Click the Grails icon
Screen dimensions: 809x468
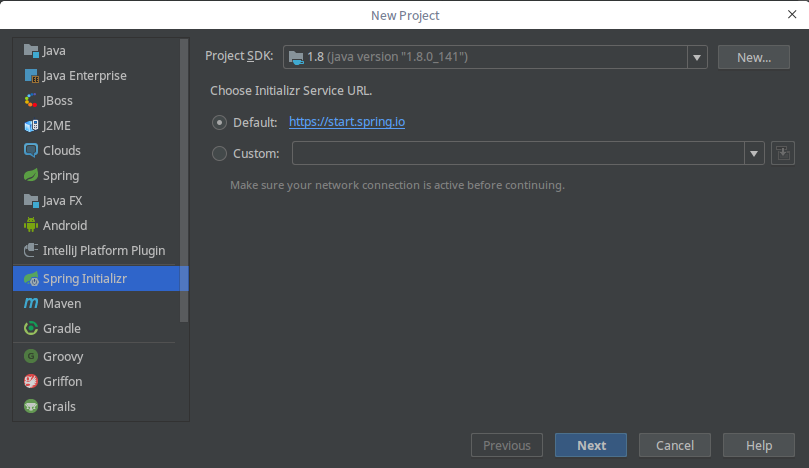[x=31, y=406]
